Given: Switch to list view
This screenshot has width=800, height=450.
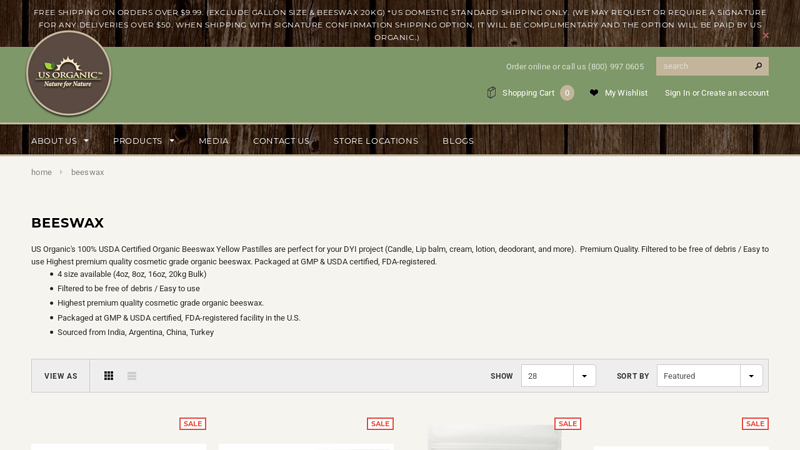Looking at the screenshot, I should (x=132, y=376).
